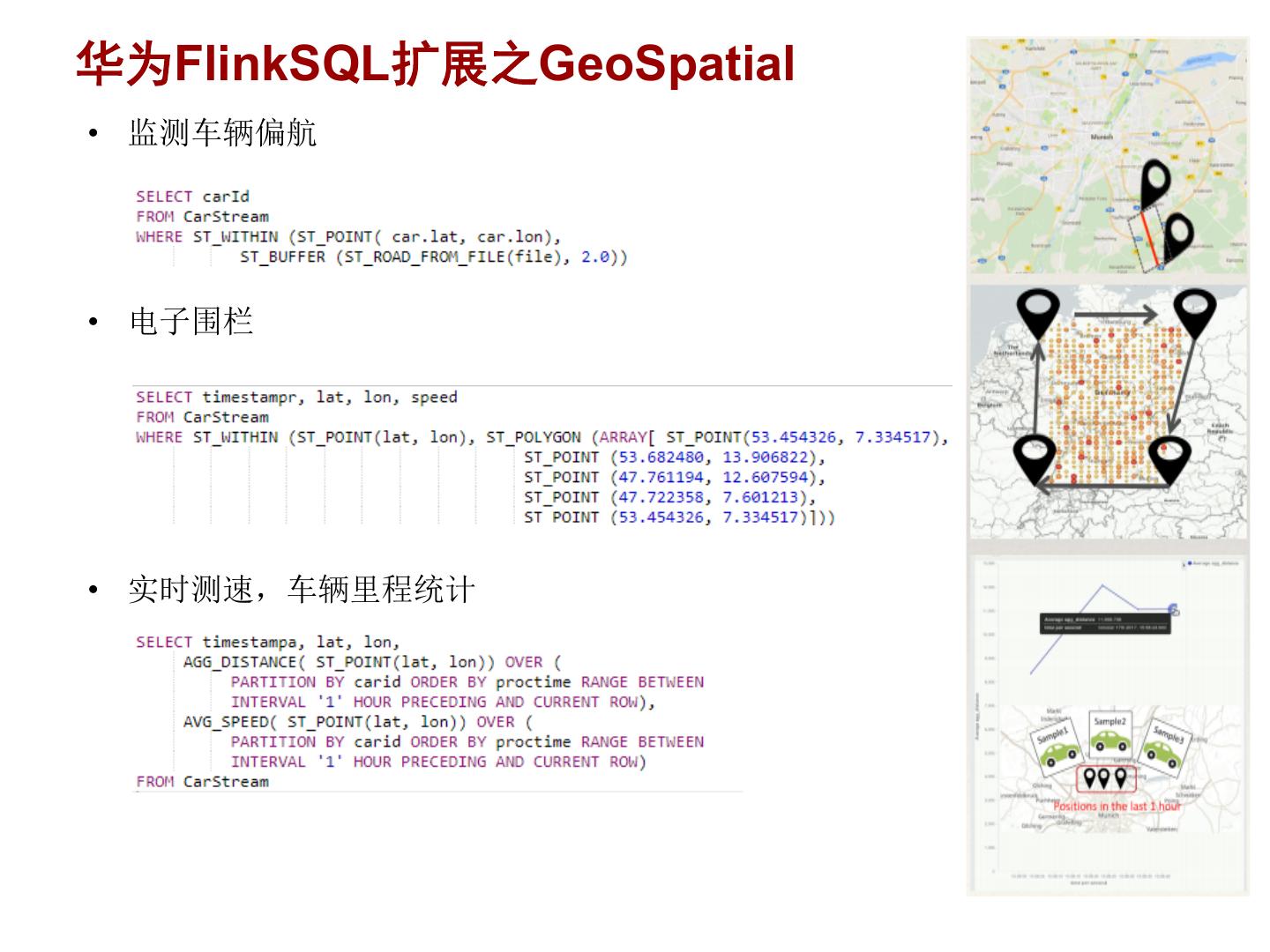This screenshot has height=952, width=1270.
Task: Click the code line "SELECT carId"
Action: [192, 197]
